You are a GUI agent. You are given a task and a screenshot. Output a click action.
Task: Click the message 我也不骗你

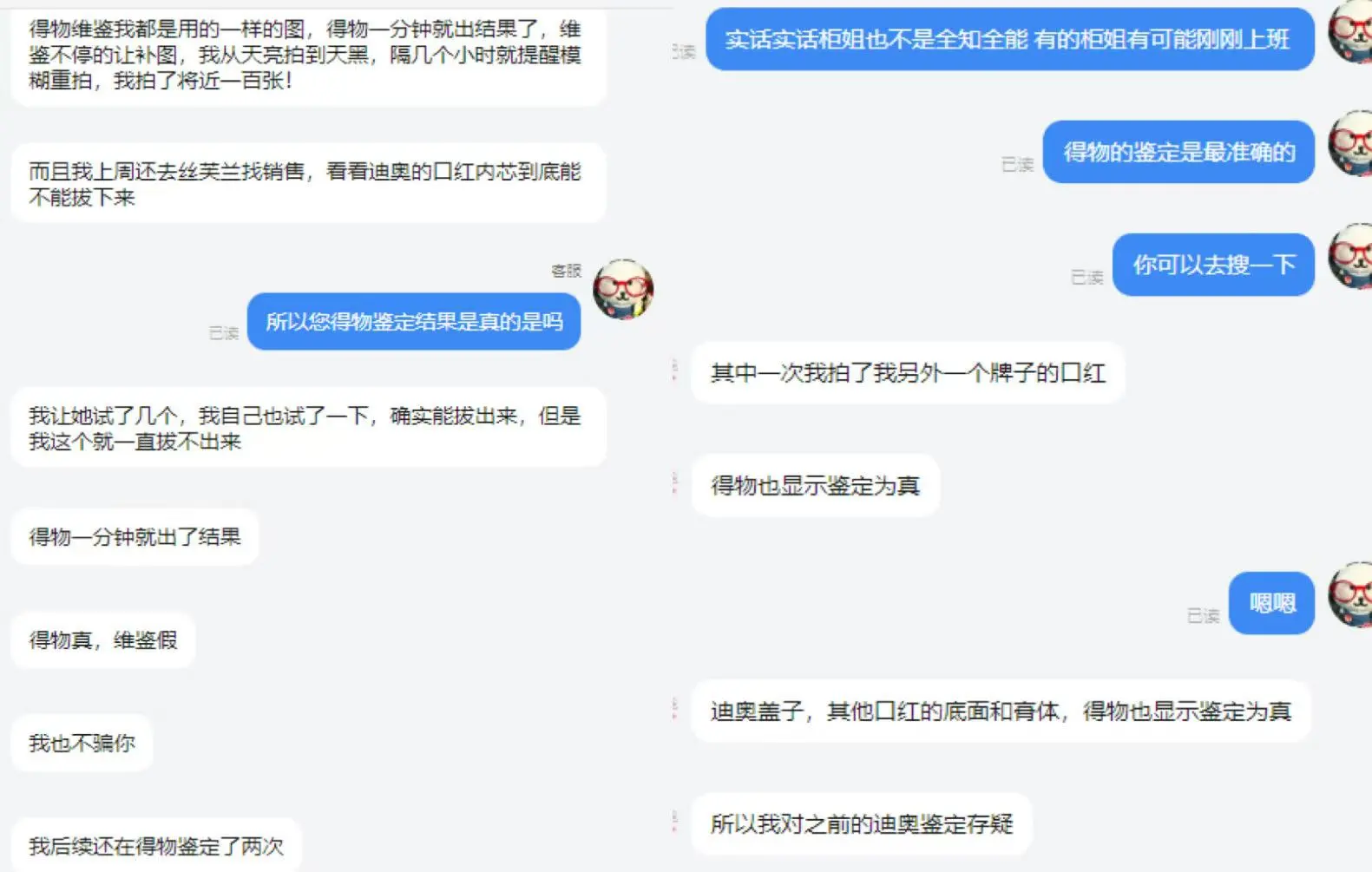82,744
